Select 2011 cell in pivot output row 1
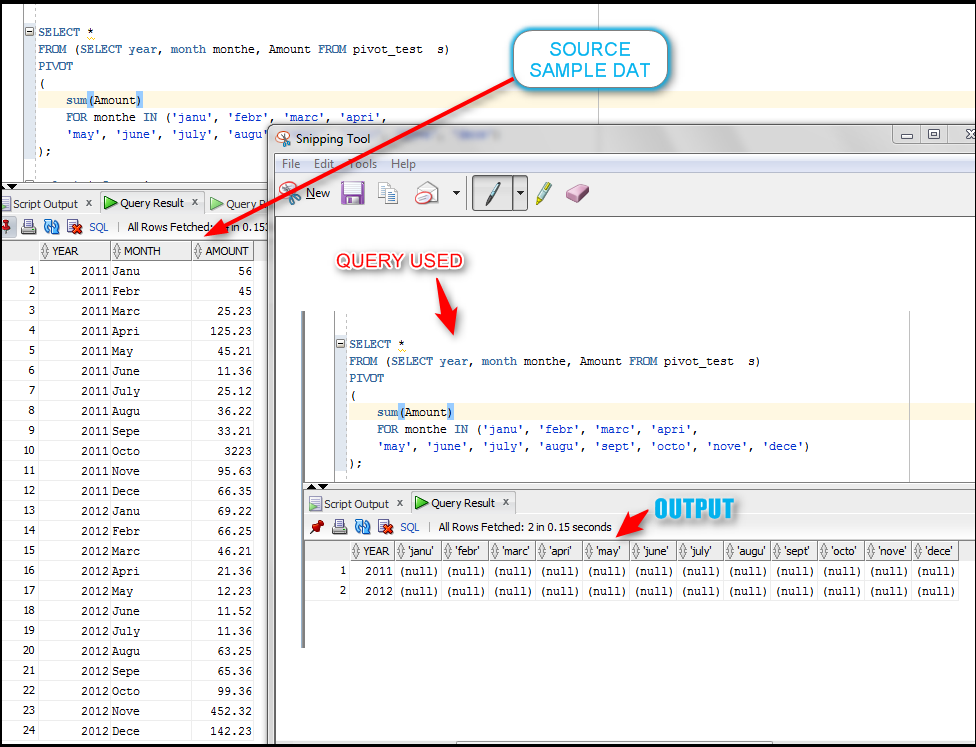 coord(372,571)
